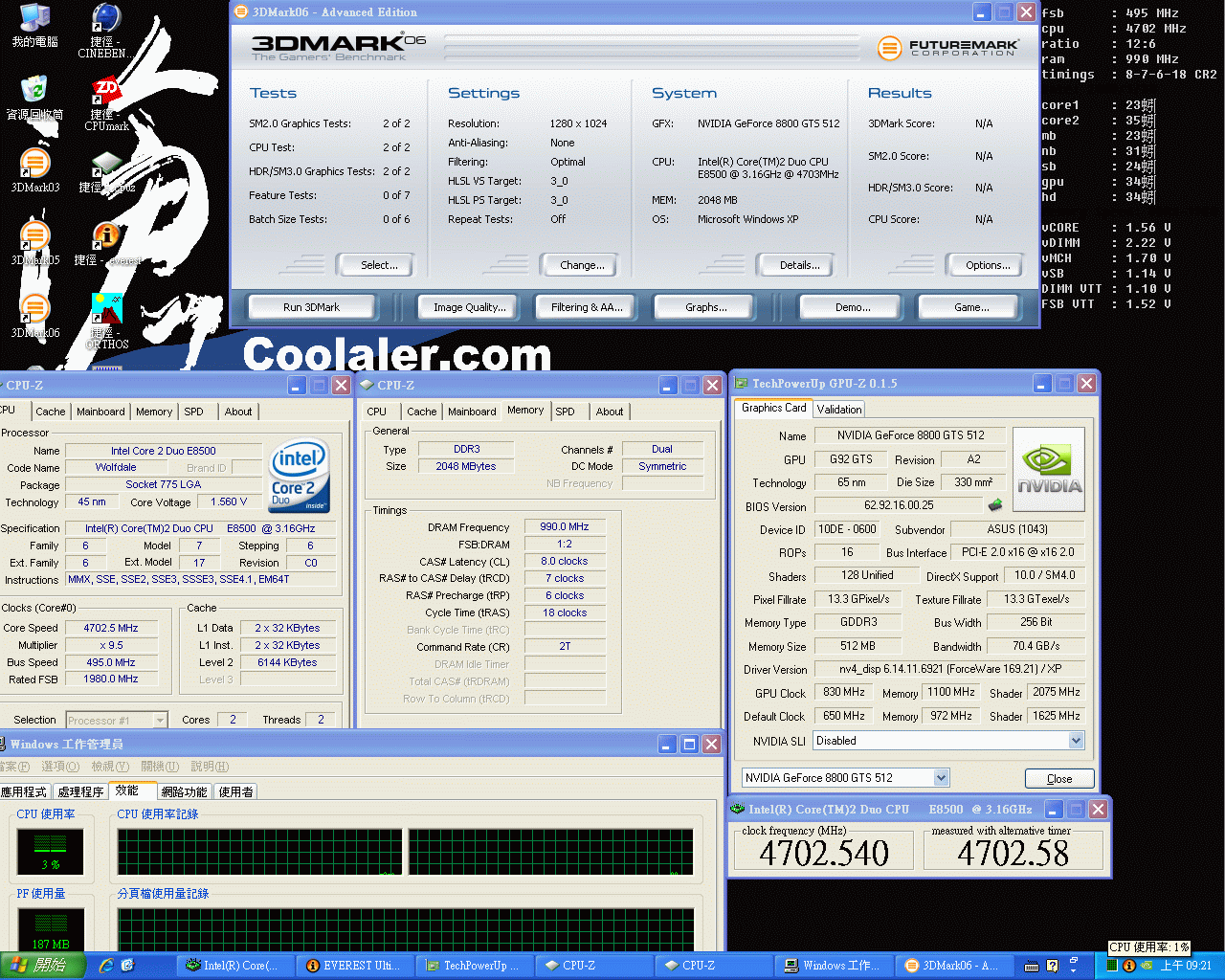Screen dimensions: 1225x980
Task: Open the 網路功能 tab in Task Manager
Action: coord(184,791)
